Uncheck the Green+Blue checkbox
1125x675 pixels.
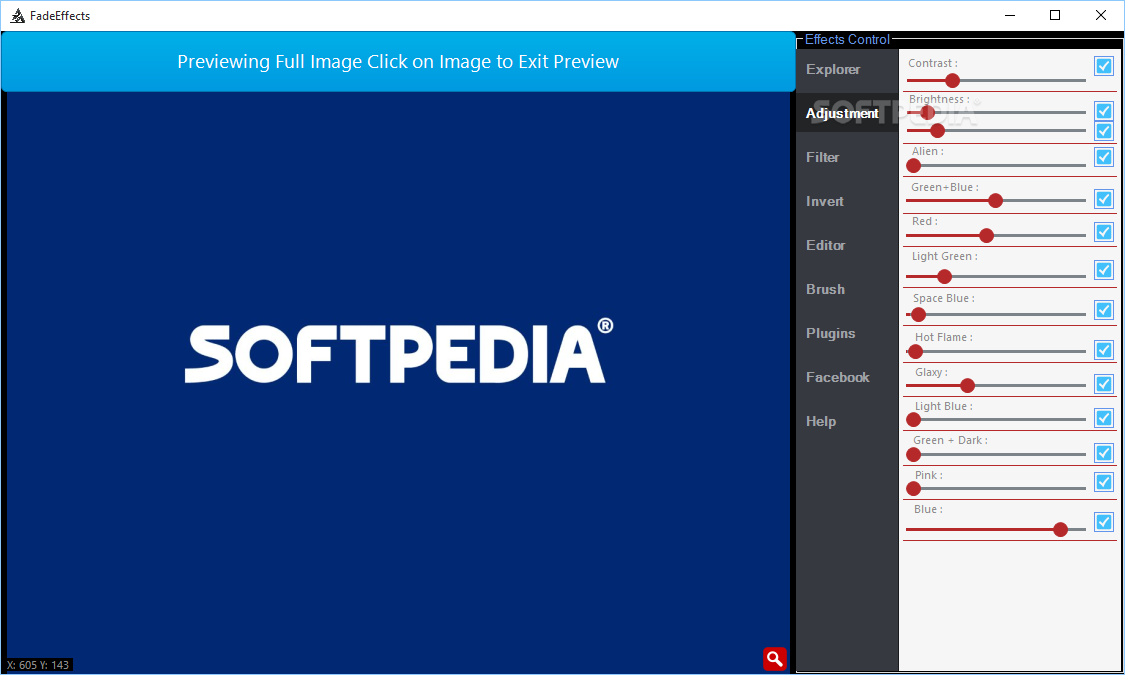point(1103,199)
